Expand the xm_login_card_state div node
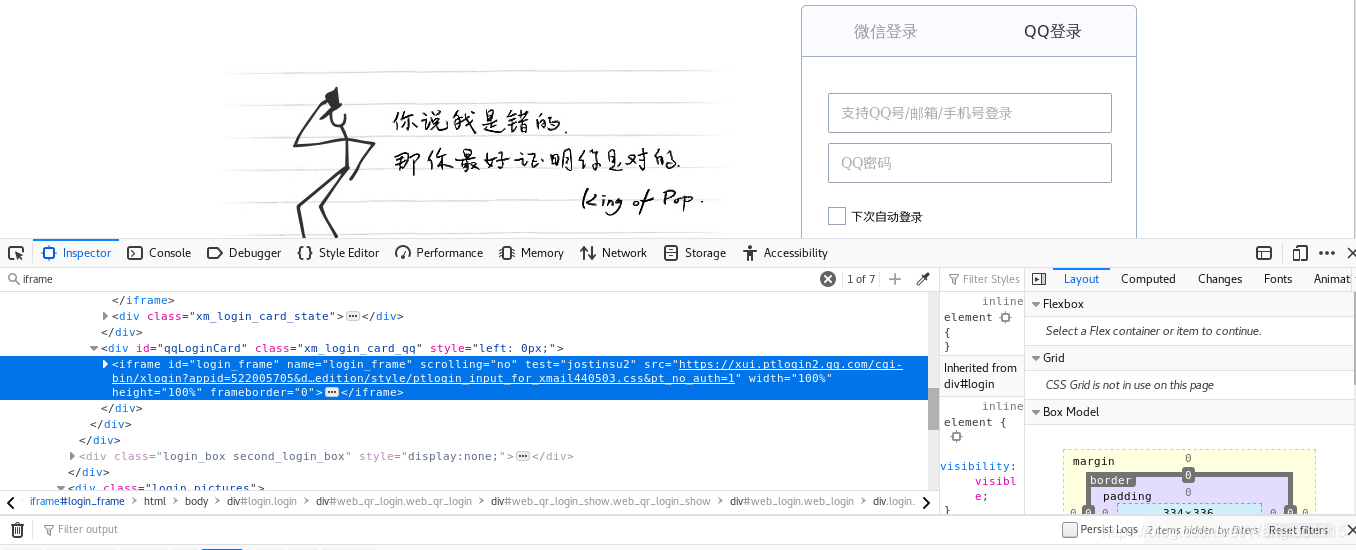1356x550 pixels. (x=106, y=316)
